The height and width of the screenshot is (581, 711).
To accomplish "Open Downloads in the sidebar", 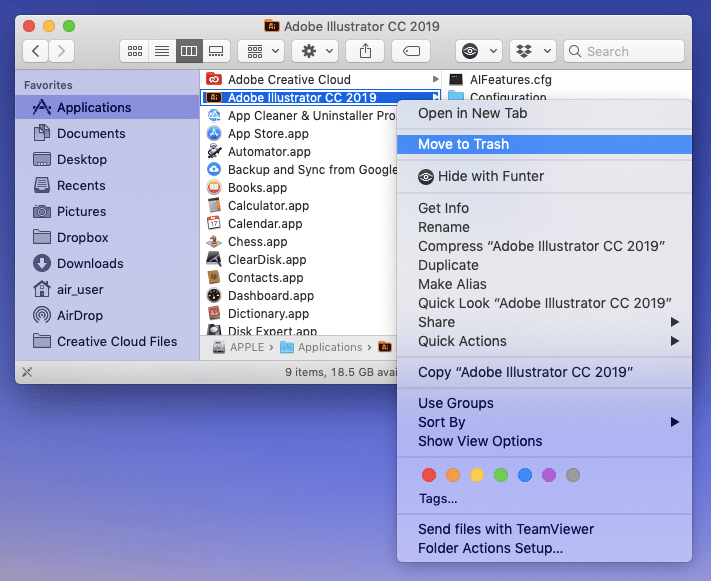I will [x=107, y=264].
